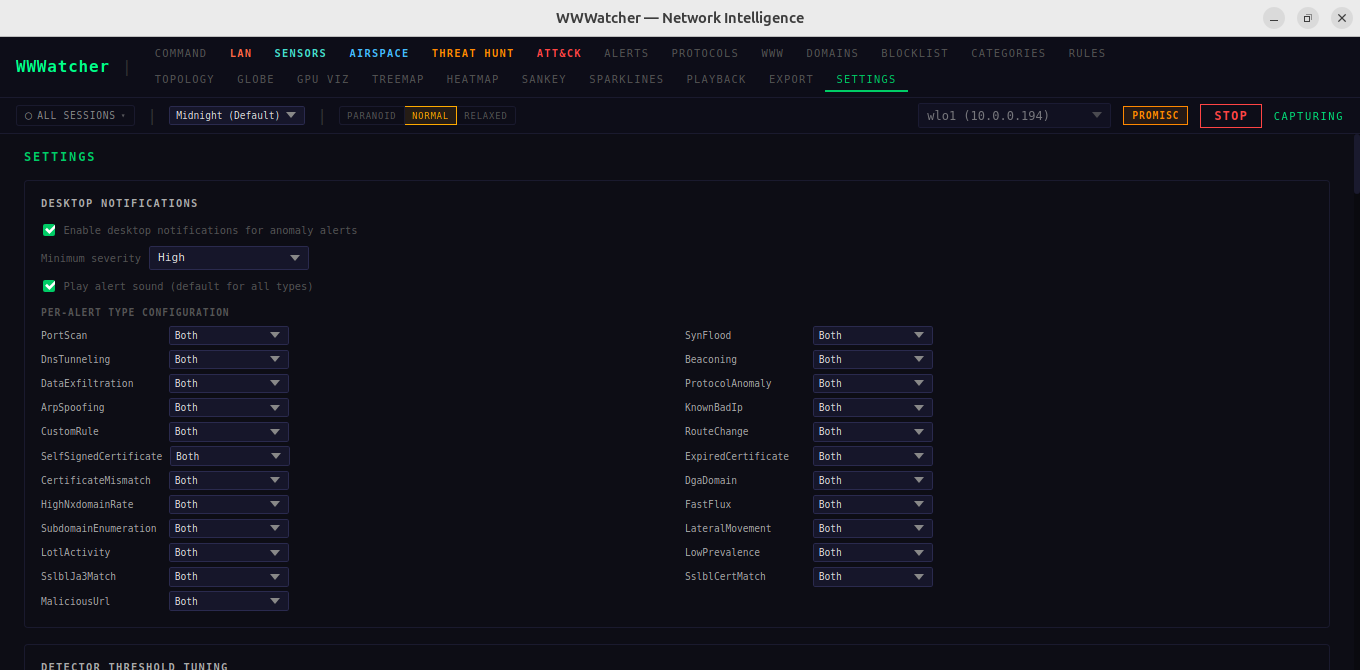
Task: Switch to the TOPOLOGY tab
Action: click(185, 79)
